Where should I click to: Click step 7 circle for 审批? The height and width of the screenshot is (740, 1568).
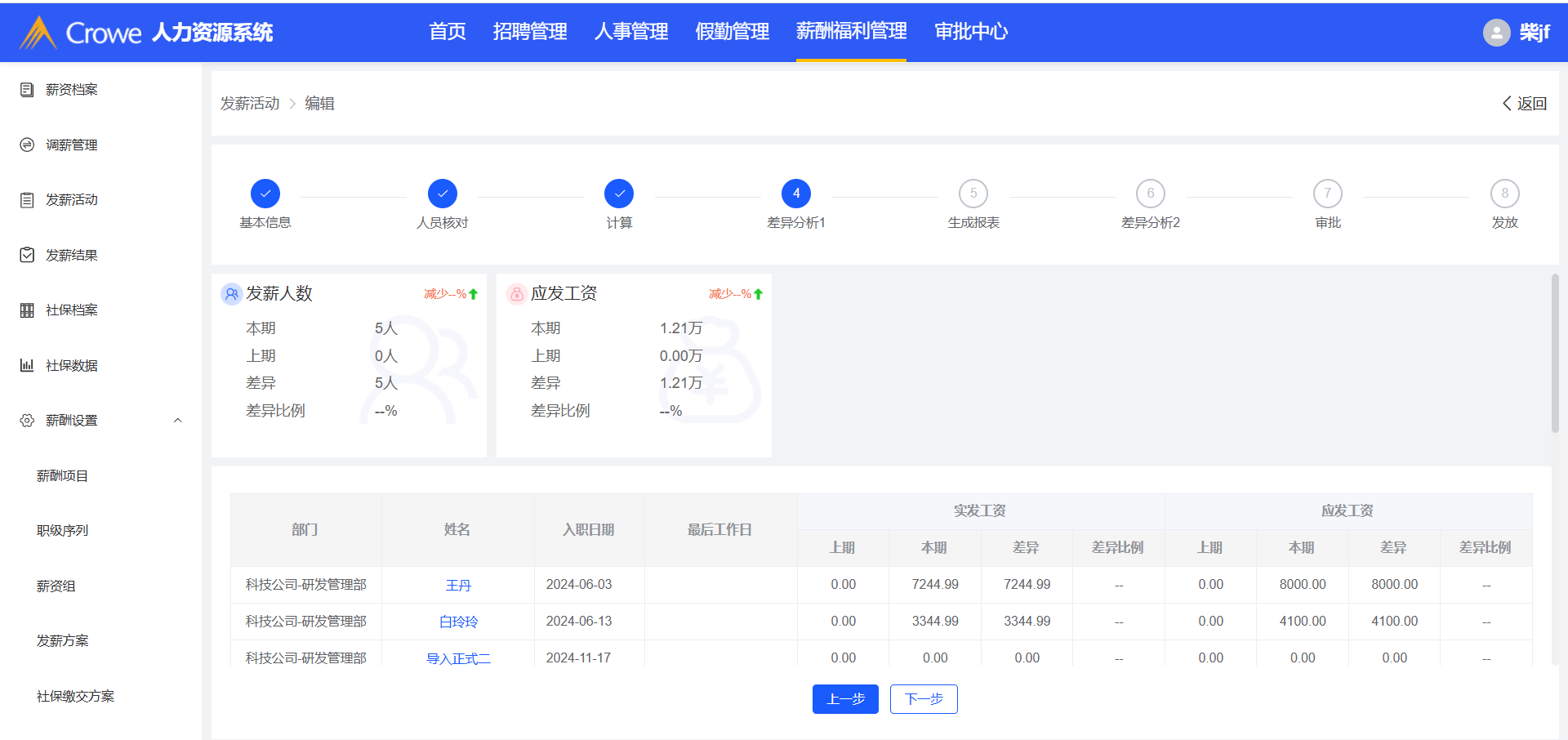click(x=1328, y=194)
